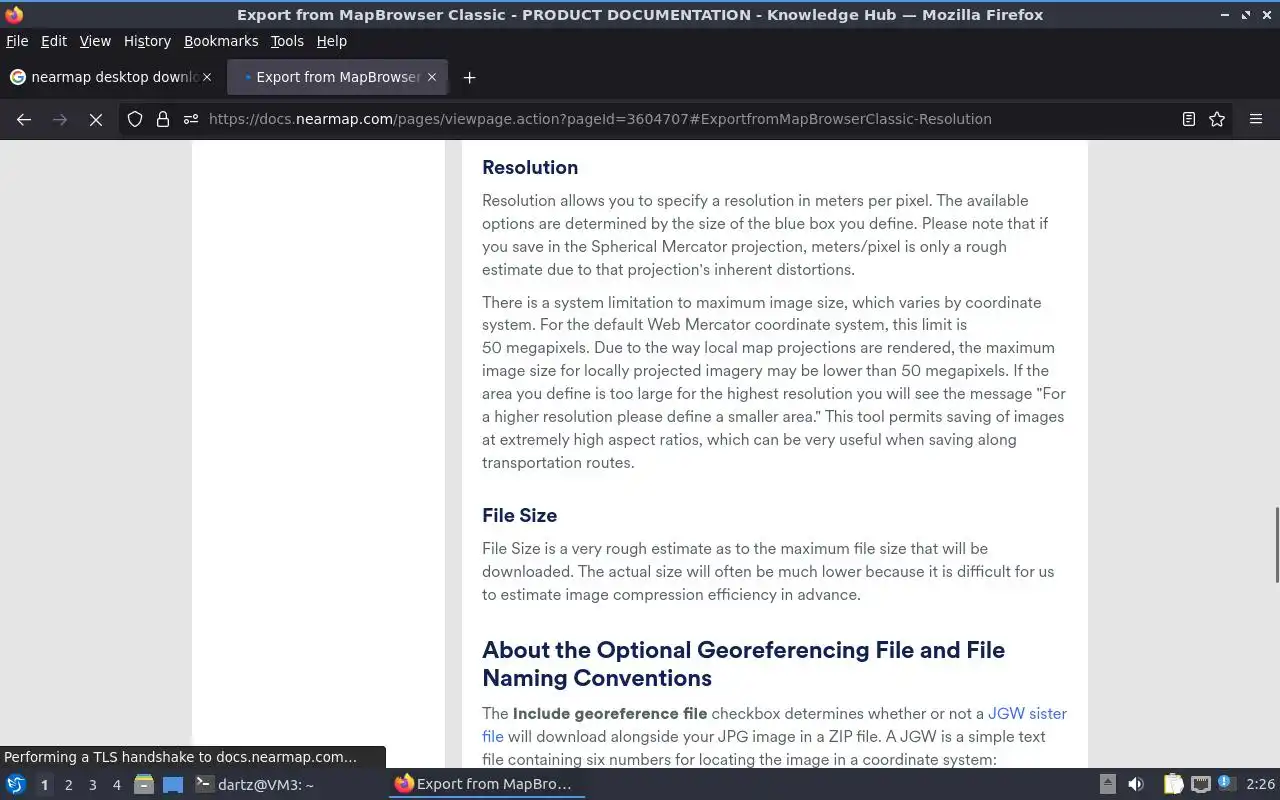Image resolution: width=1280 pixels, height=800 pixels.
Task: Open tracking protection shield icon
Action: [x=135, y=119]
